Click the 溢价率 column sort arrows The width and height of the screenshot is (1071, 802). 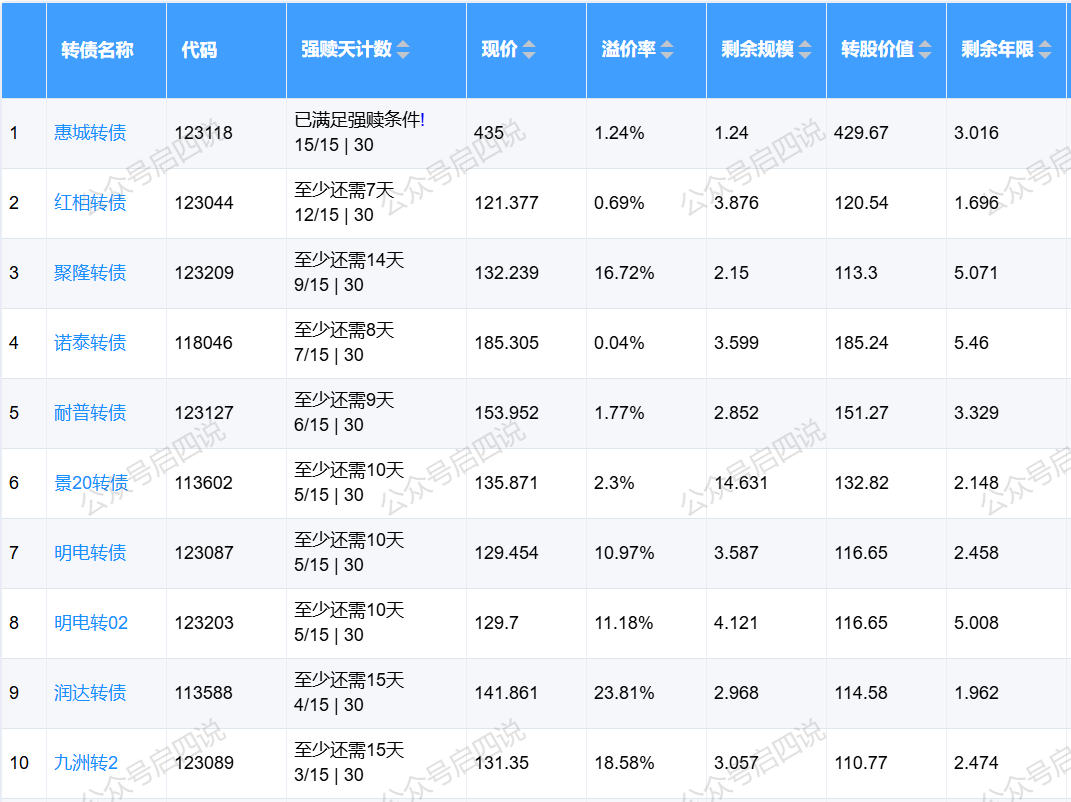(x=667, y=50)
